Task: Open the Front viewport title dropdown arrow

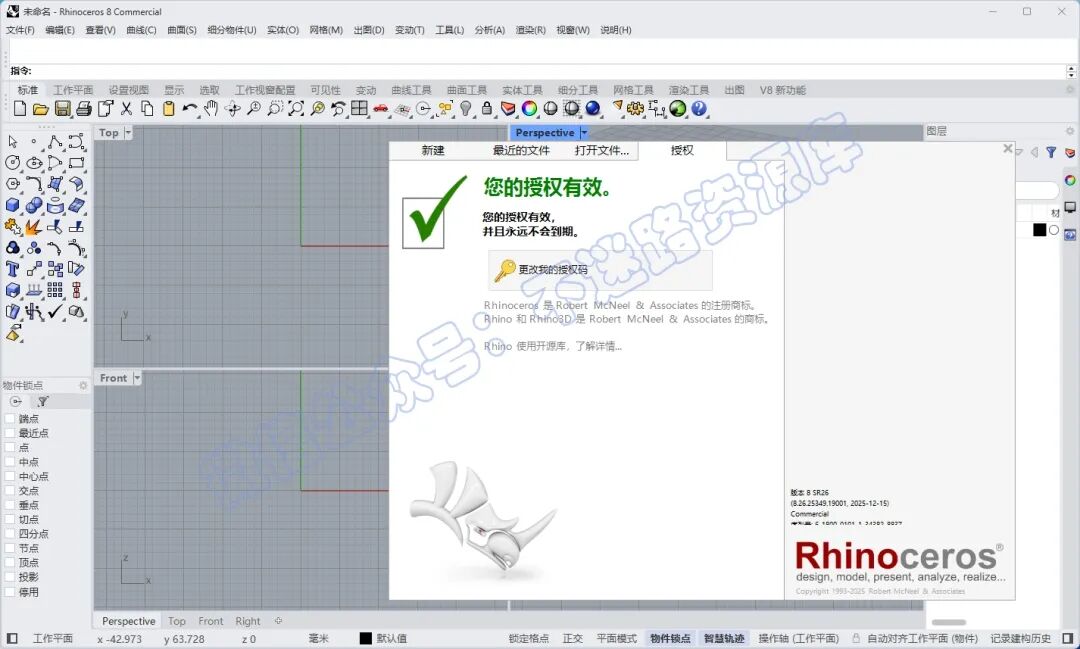Action: (137, 378)
